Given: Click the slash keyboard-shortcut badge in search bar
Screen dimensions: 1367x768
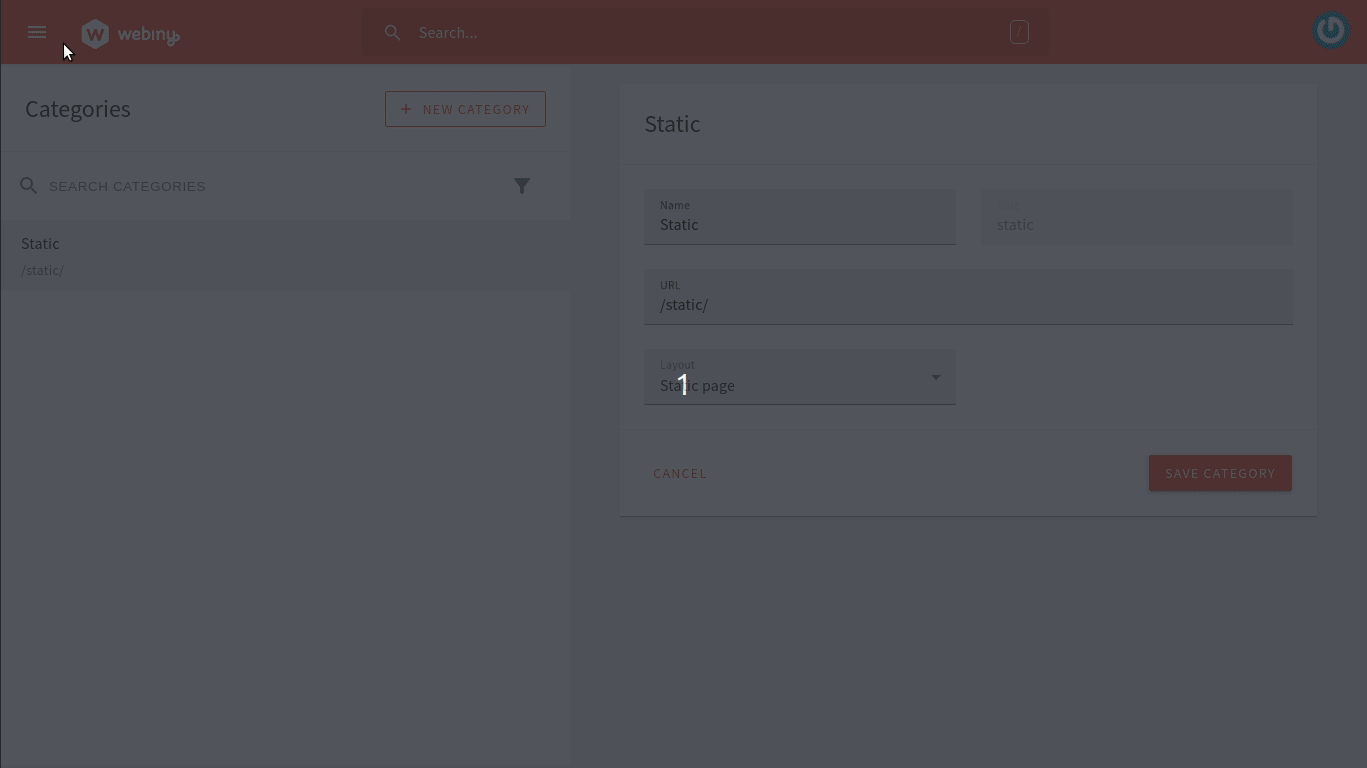Looking at the screenshot, I should 1019,32.
